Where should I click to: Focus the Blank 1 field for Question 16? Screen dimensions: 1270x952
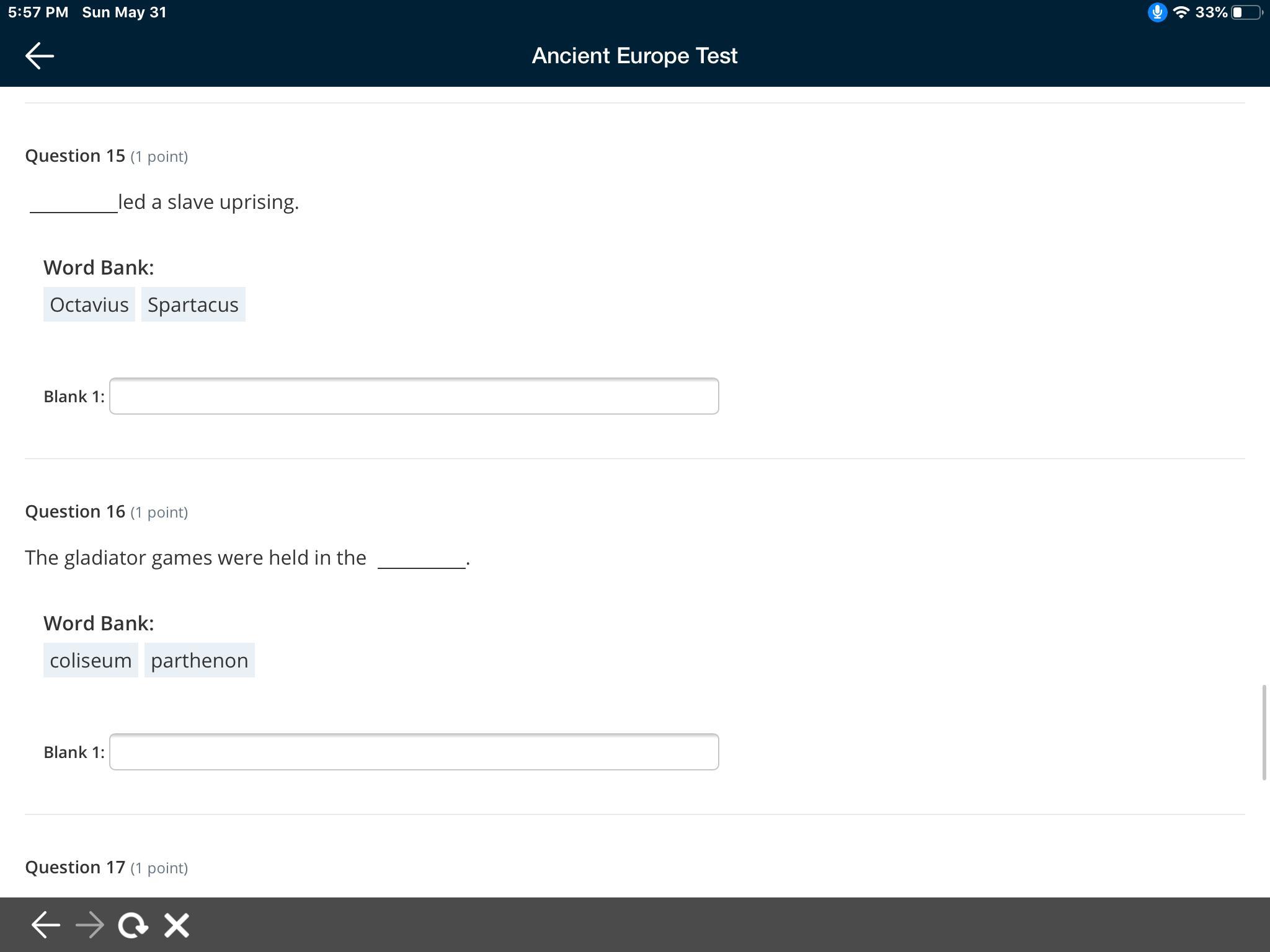(414, 752)
